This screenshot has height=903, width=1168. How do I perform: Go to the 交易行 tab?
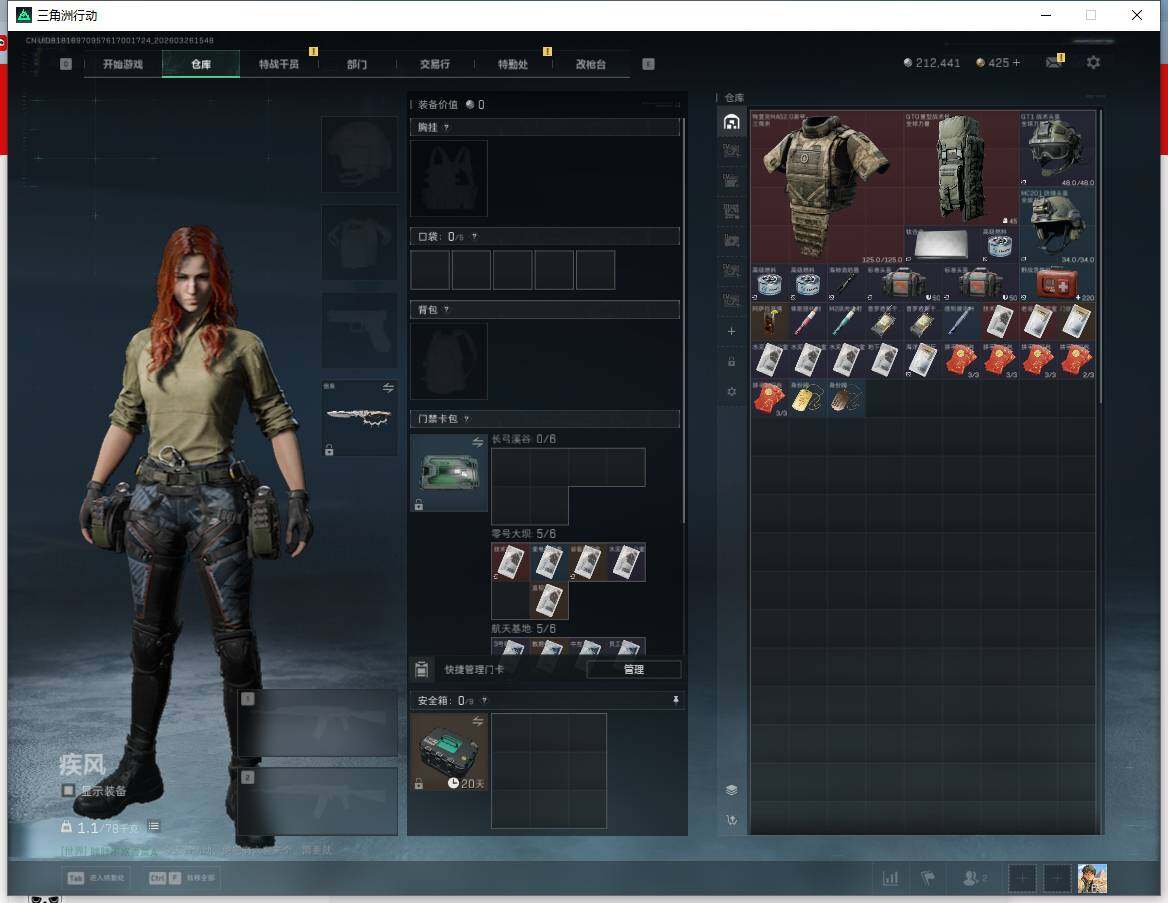(435, 64)
